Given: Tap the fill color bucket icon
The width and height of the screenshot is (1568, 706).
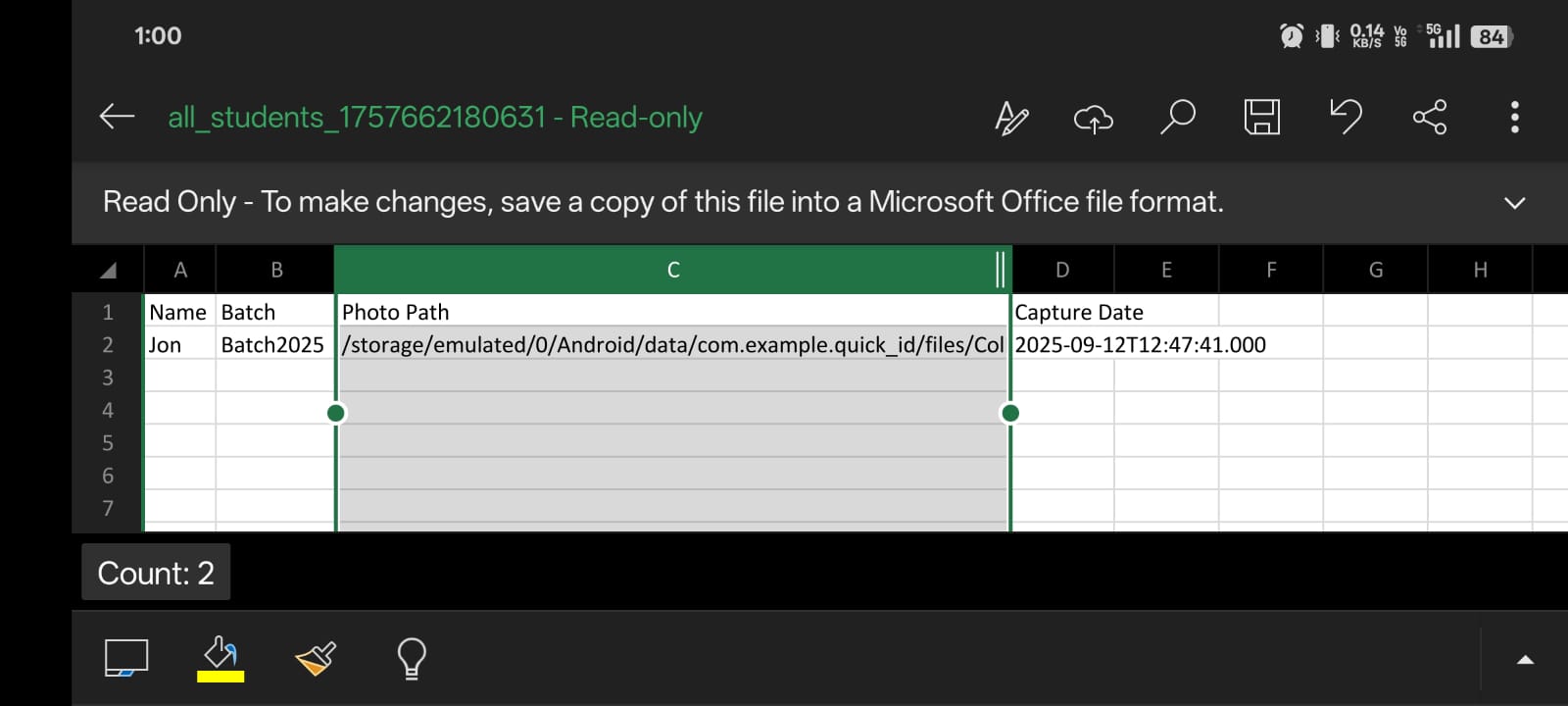Looking at the screenshot, I should 220,657.
